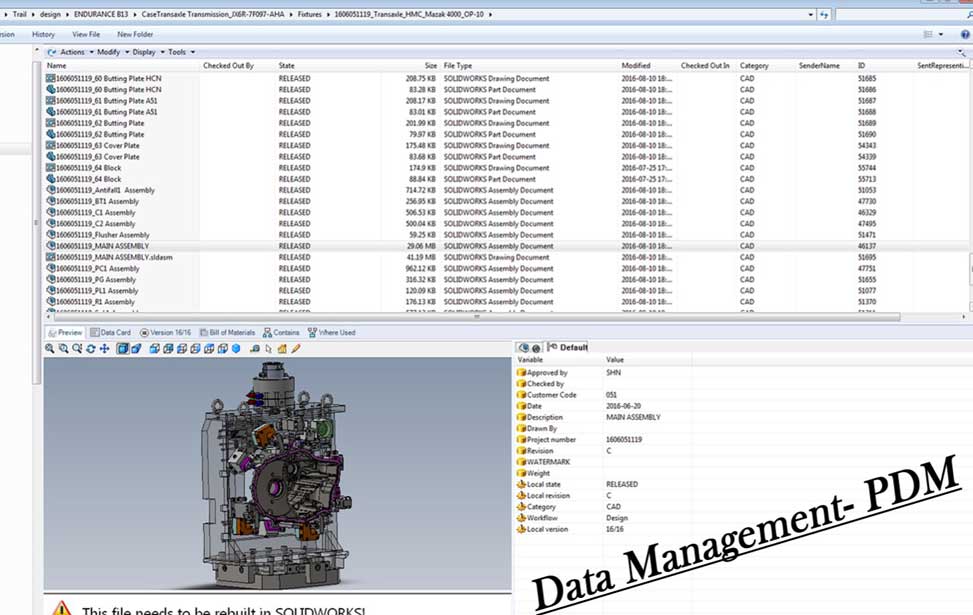
Task: Go to the Fixtures breadcrumb folder
Action: pyautogui.click(x=309, y=14)
